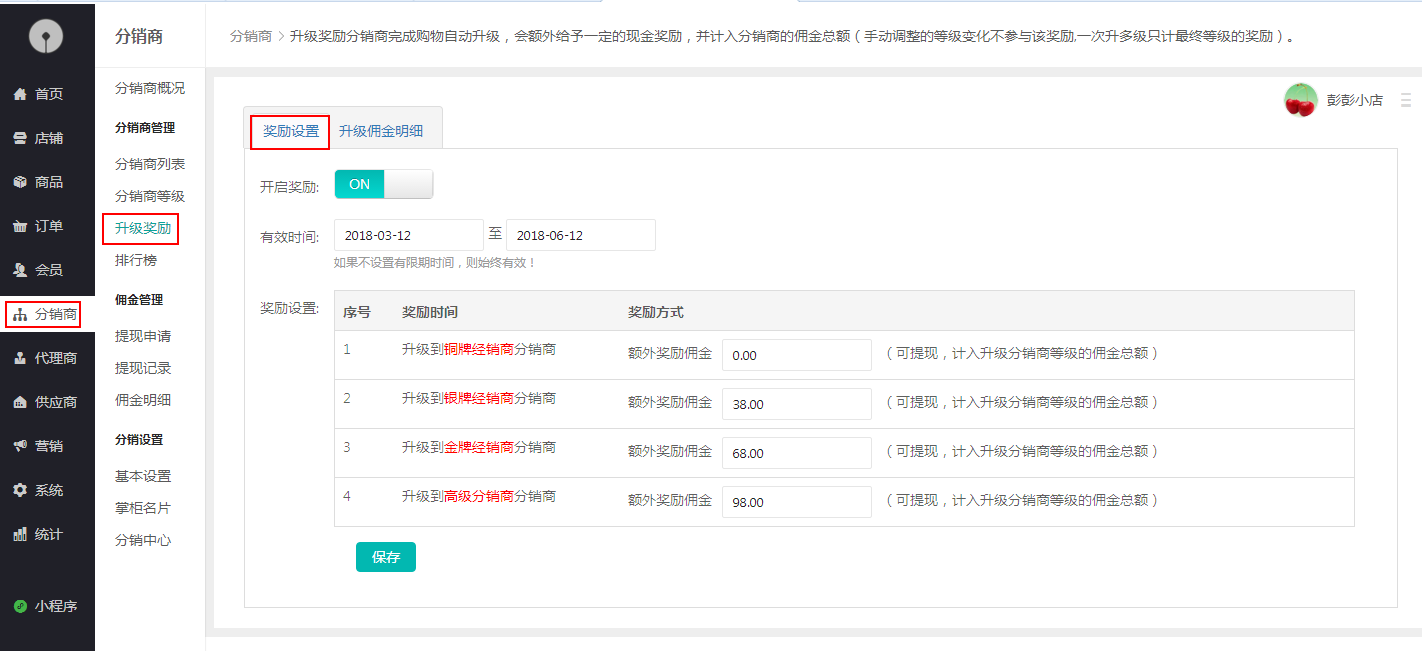
Task: Click the 小程序 green icon
Action: pos(19,606)
